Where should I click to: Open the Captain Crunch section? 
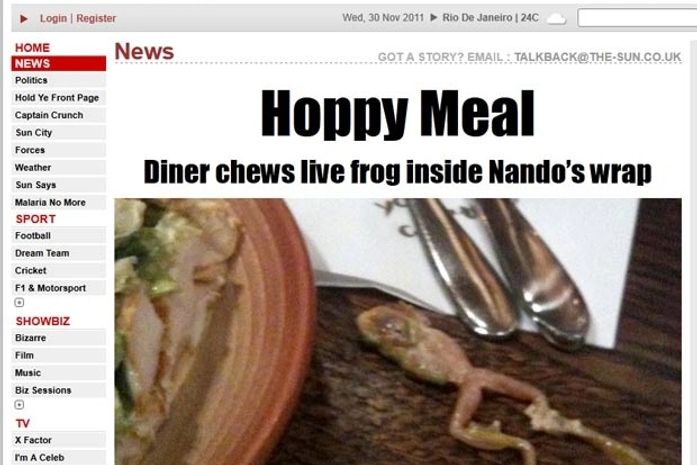pos(59,115)
